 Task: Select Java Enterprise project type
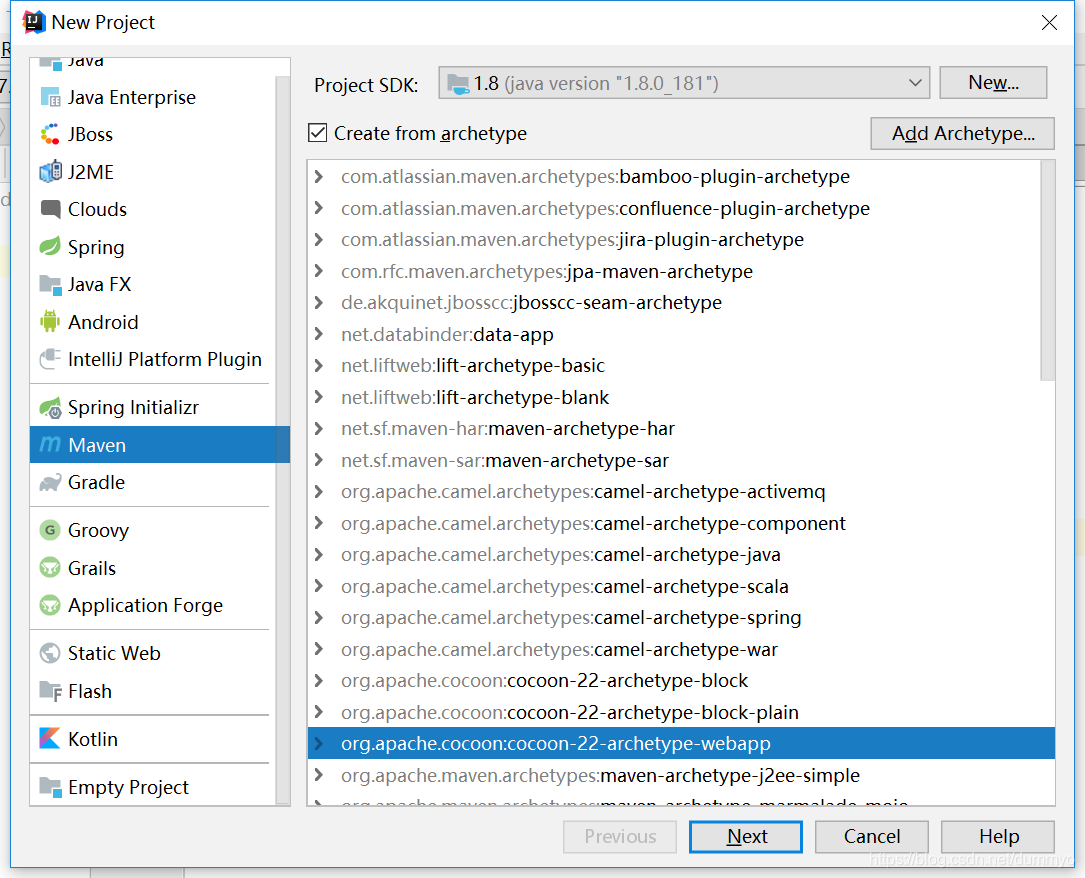[152, 98]
